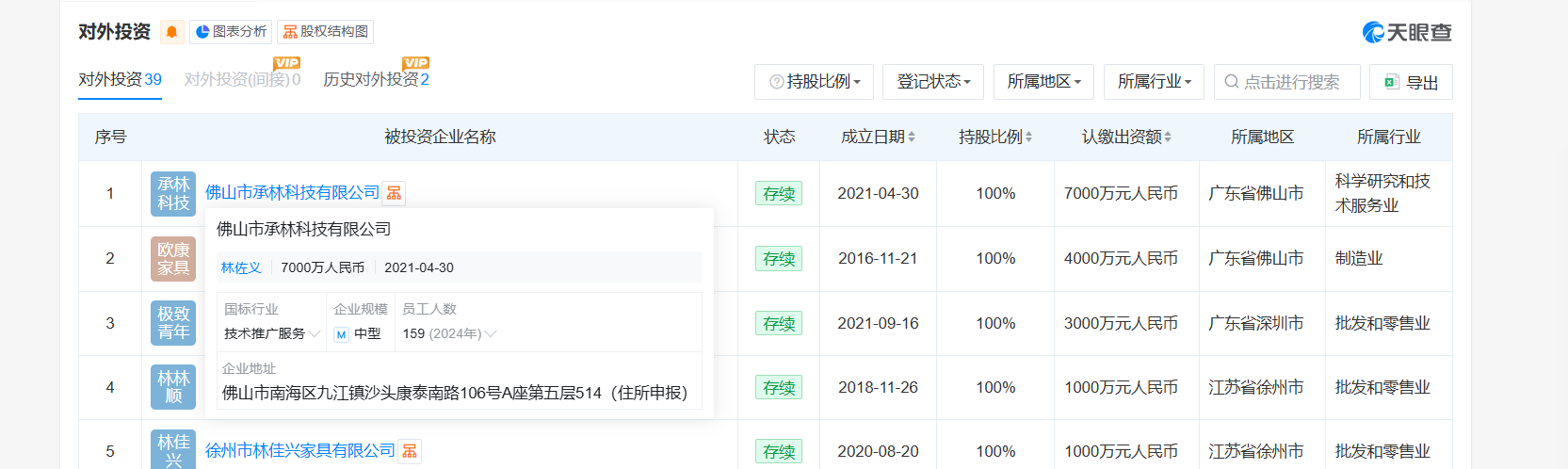Select the 历史对外投资 2 tab
Image resolution: width=1568 pixels, height=469 pixels.
point(376,79)
